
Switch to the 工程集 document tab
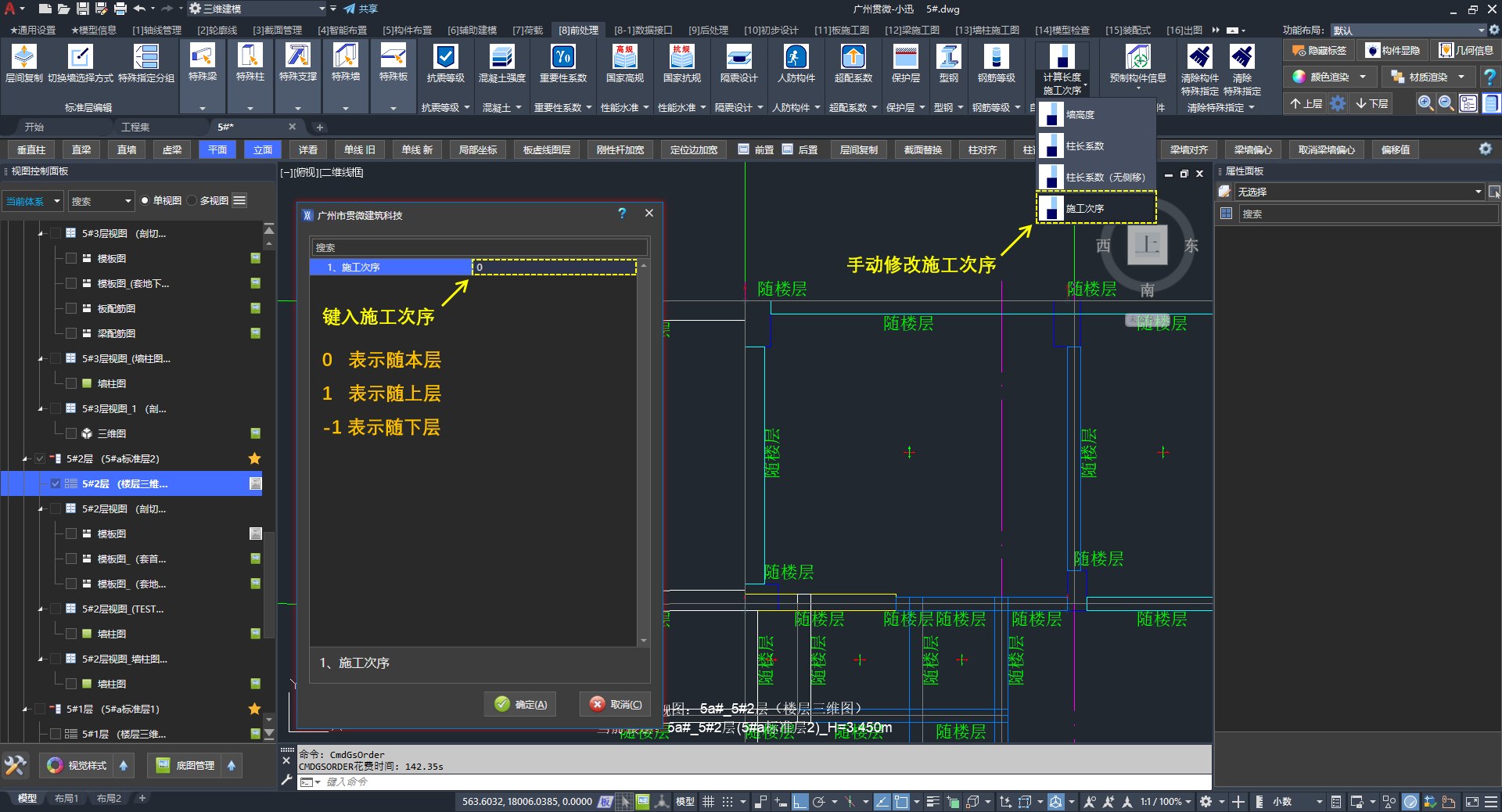coord(135,127)
